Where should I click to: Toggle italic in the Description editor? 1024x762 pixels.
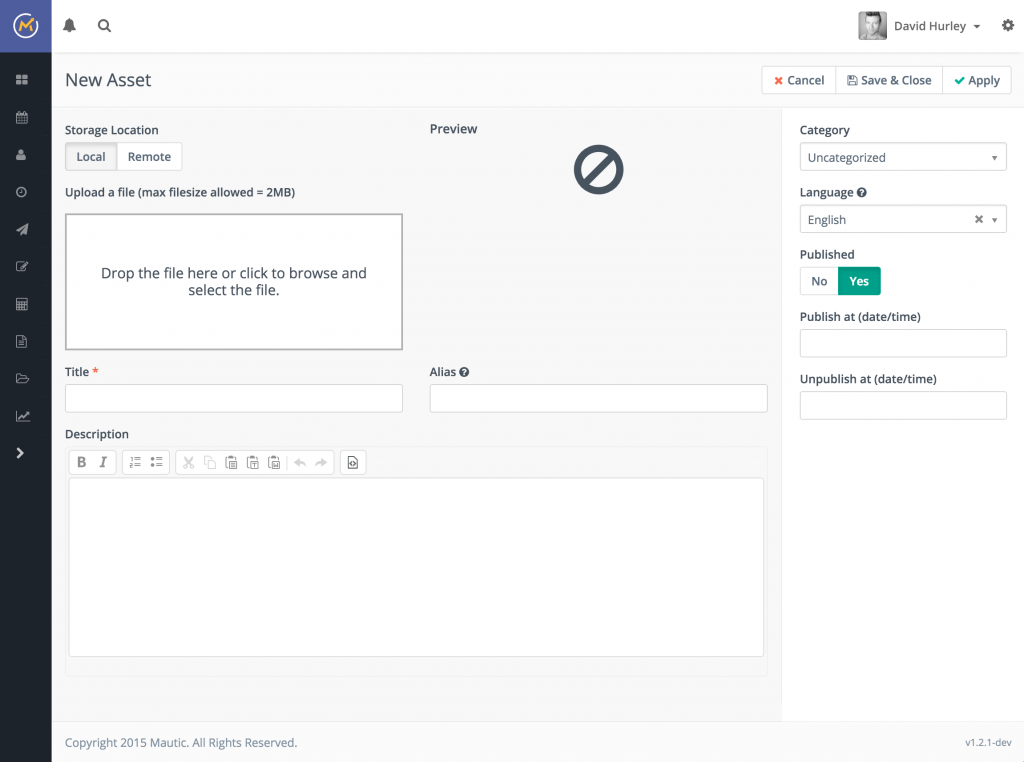tap(103, 462)
